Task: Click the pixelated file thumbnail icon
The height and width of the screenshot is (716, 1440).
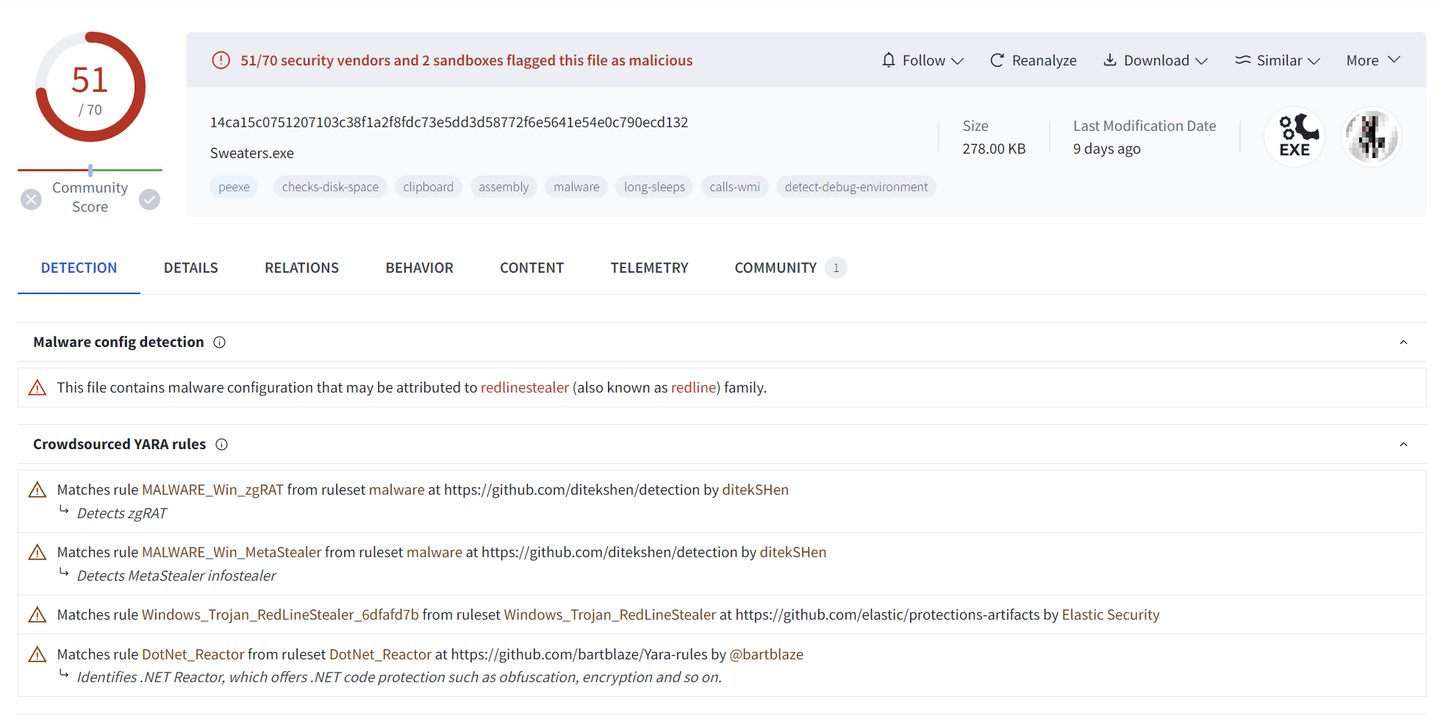Action: (1371, 137)
